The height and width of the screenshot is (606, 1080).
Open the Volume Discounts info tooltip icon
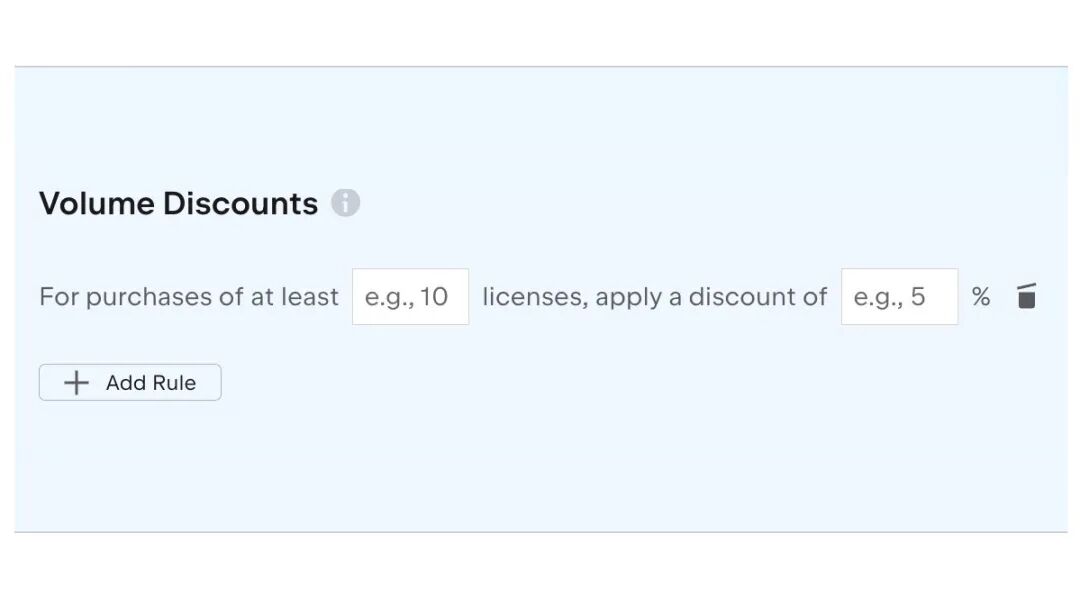click(345, 202)
